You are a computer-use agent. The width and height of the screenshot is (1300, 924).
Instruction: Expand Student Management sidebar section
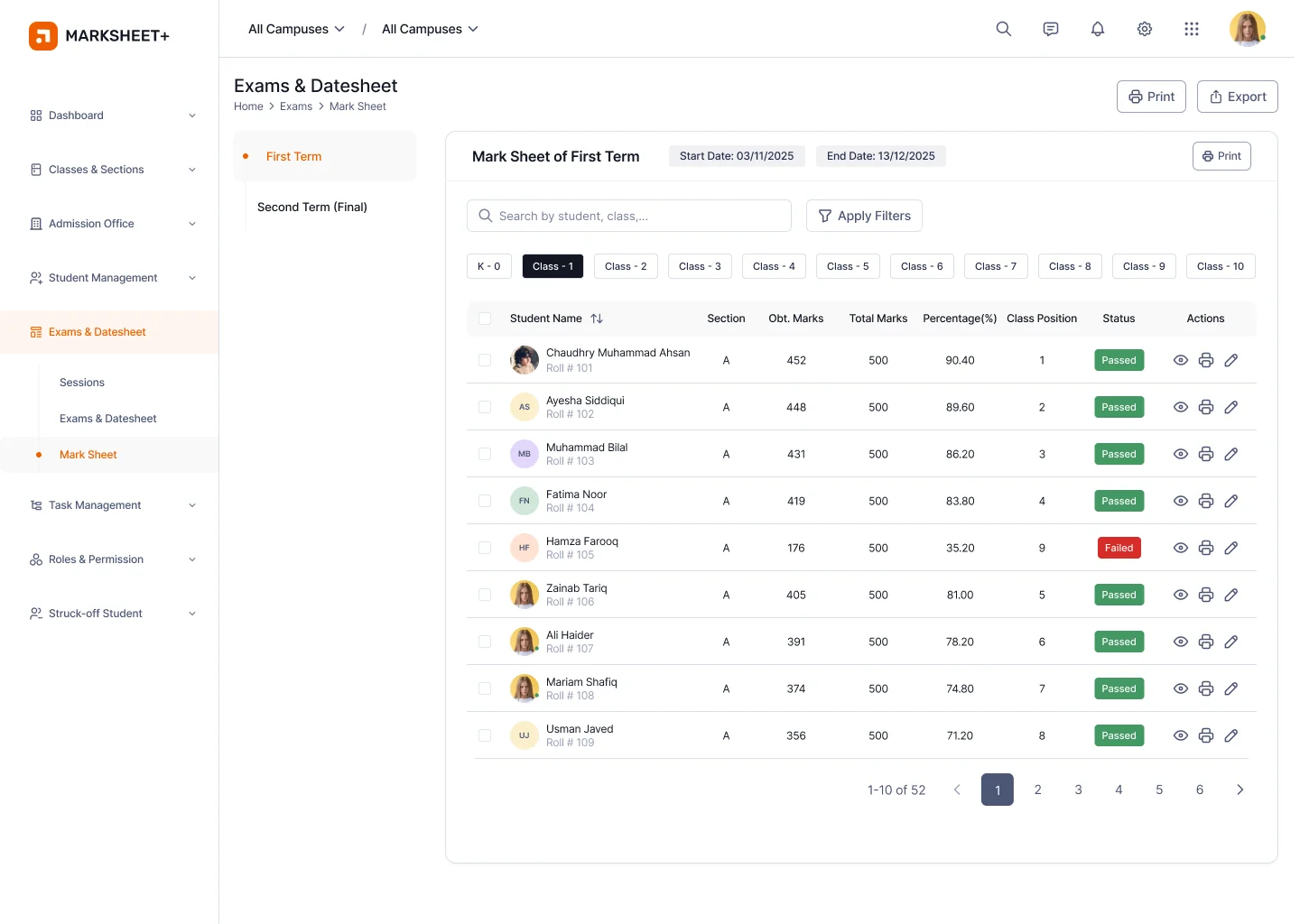[113, 278]
